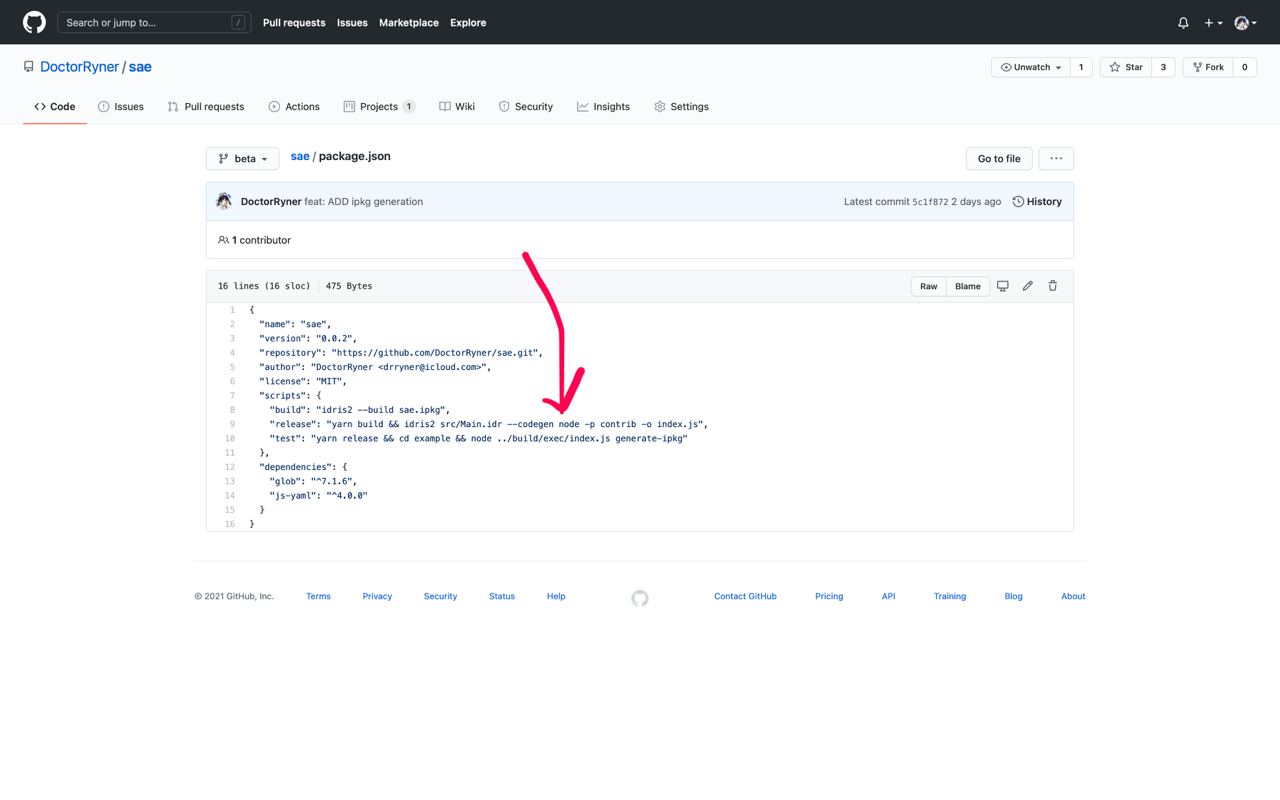Click the trash delete file icon
Viewport: 1280px width, 800px height.
pos(1053,286)
